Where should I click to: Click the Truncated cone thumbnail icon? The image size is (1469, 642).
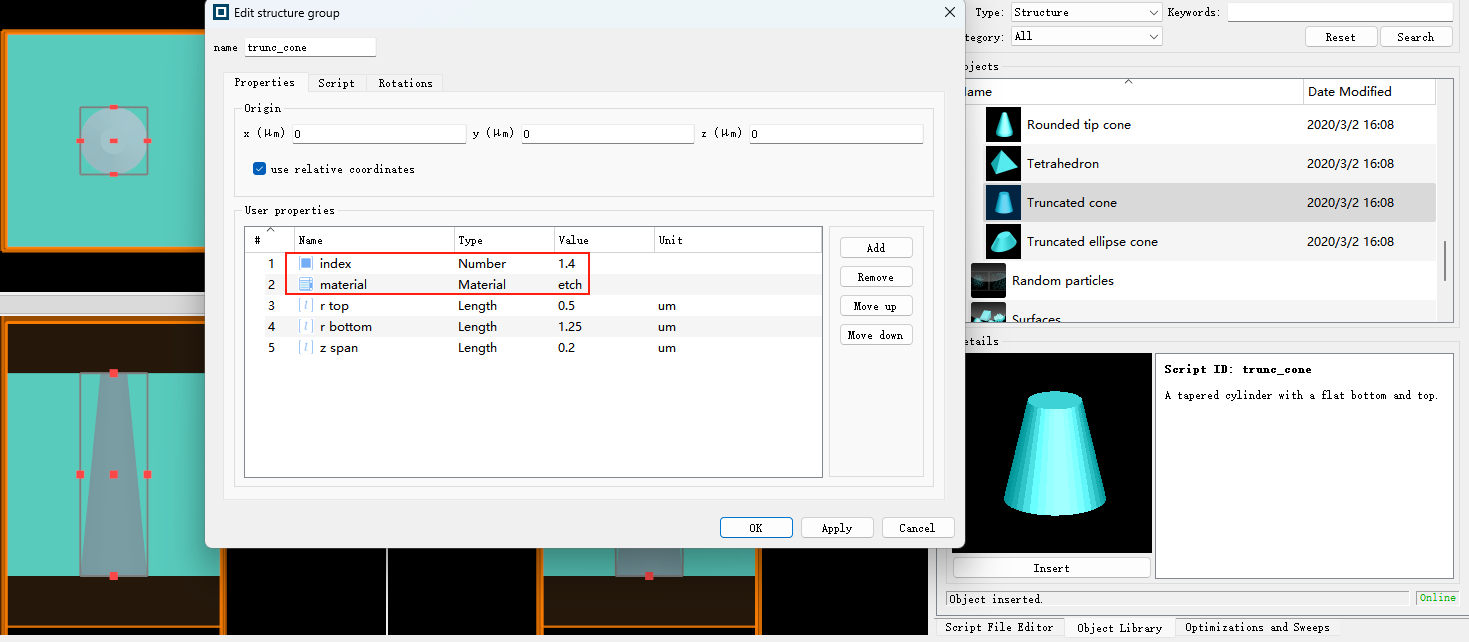(x=1003, y=203)
